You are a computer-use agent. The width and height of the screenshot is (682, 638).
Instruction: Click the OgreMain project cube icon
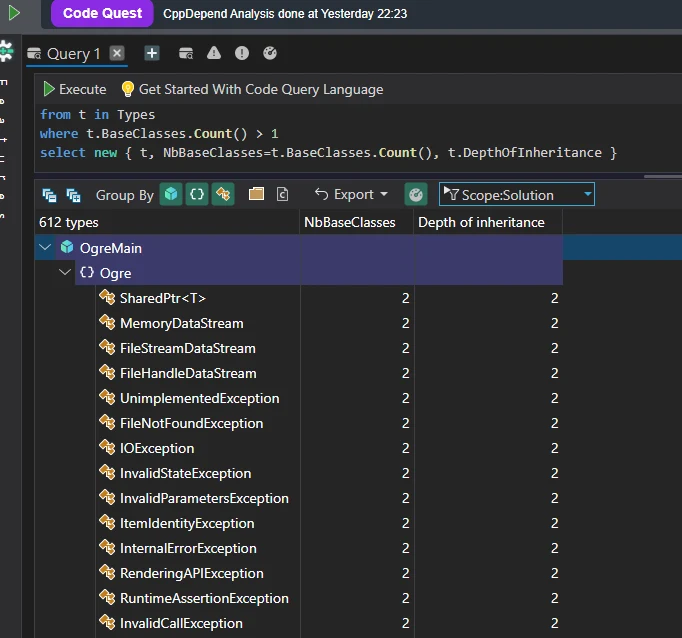[x=67, y=247]
